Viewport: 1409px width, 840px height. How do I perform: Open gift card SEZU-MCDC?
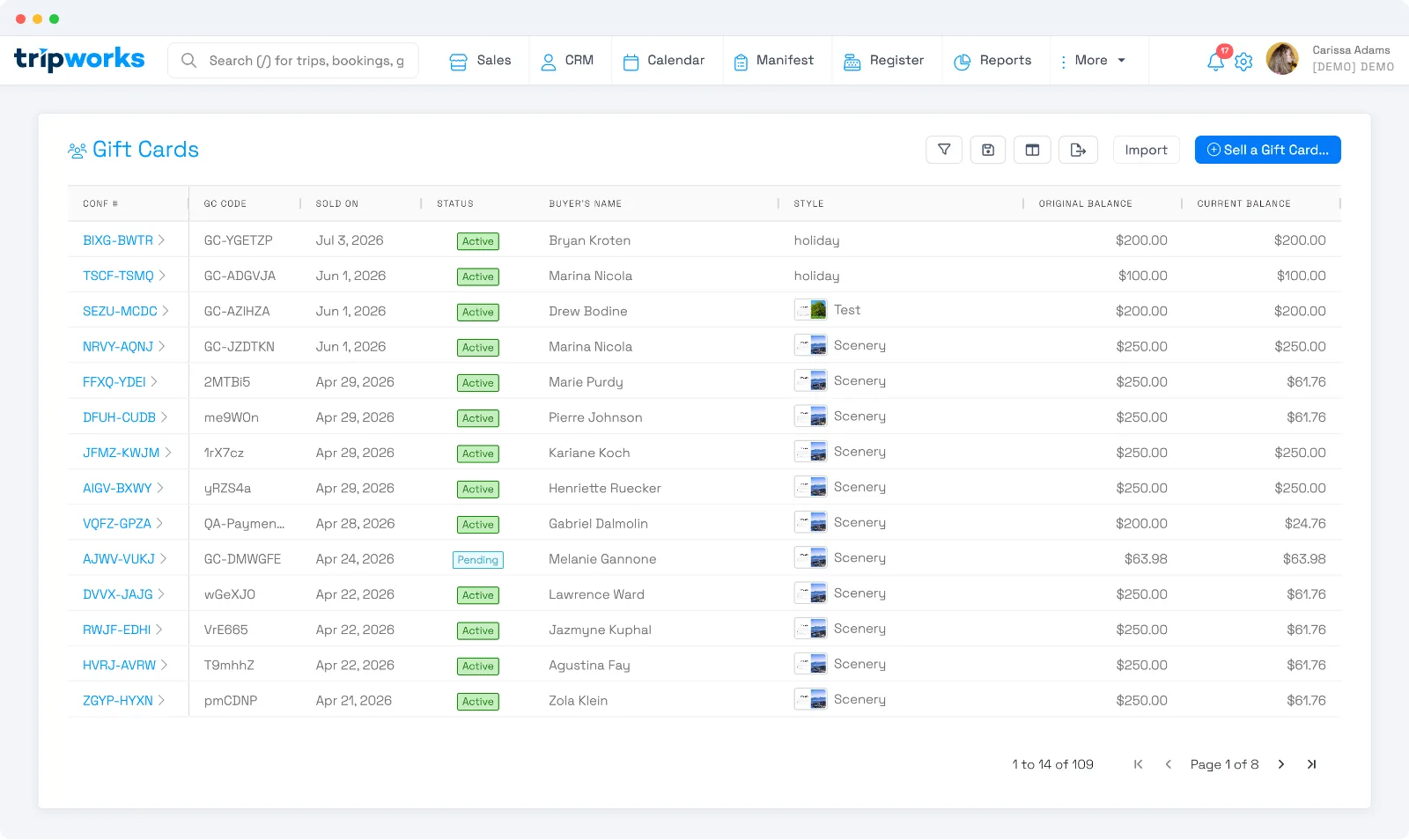(x=120, y=311)
